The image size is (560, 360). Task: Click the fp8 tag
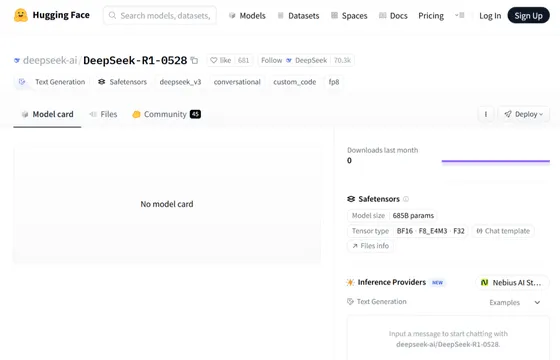[x=334, y=82]
